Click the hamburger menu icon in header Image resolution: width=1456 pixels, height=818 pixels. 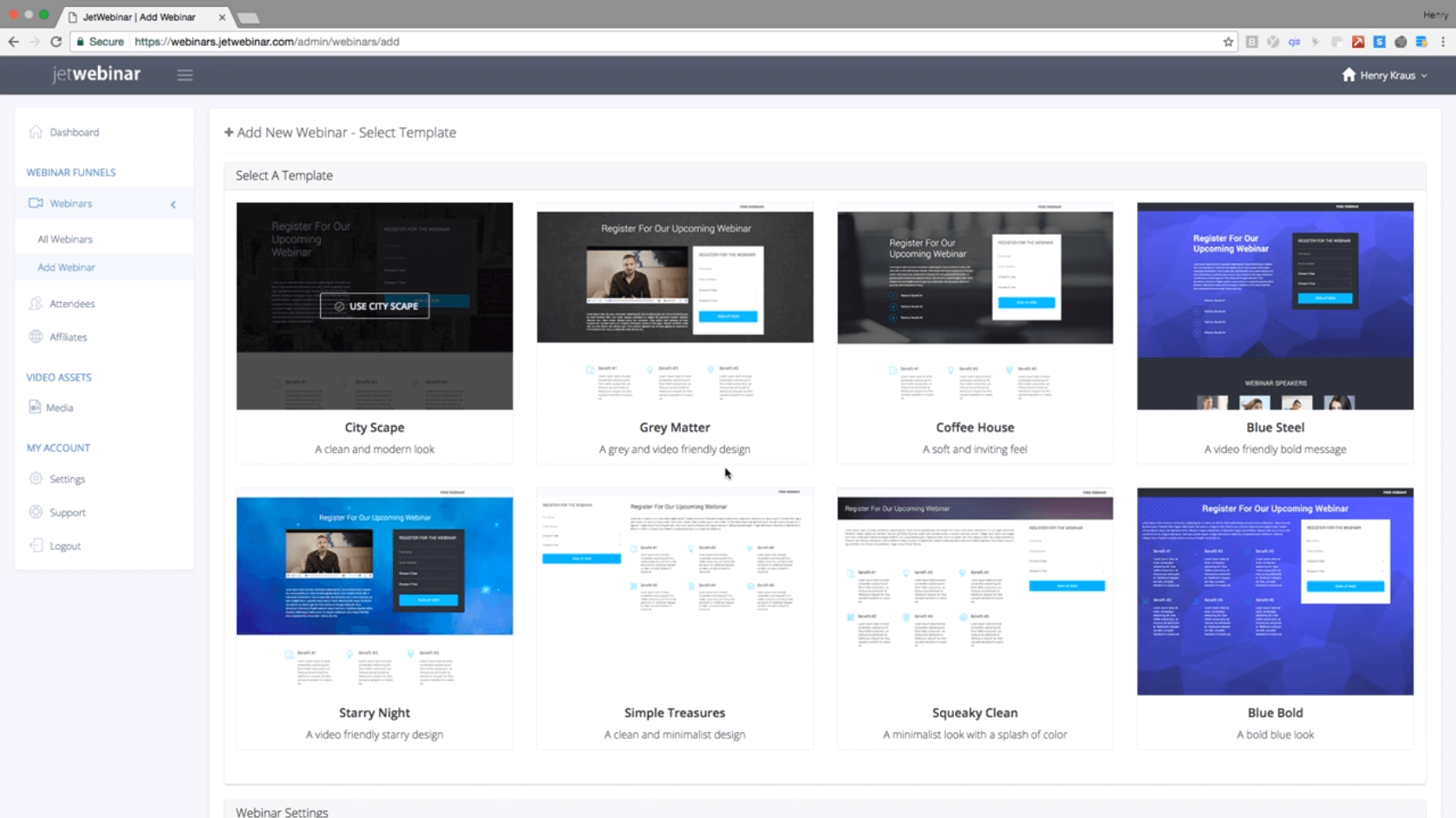[185, 75]
